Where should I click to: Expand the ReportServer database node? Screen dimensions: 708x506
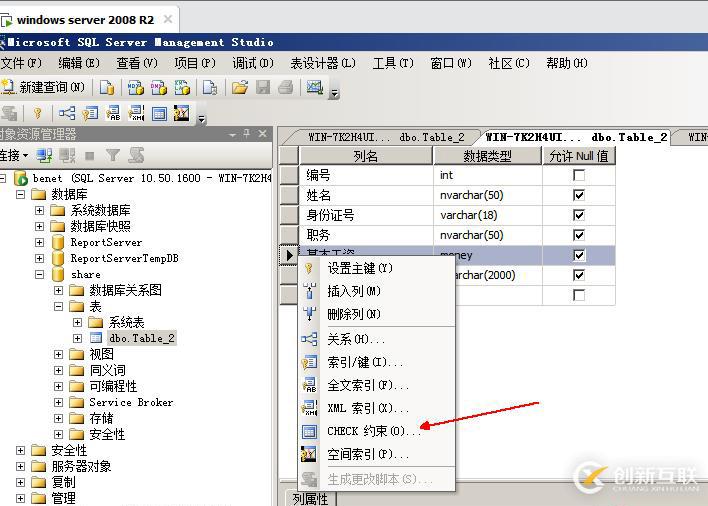[39, 242]
